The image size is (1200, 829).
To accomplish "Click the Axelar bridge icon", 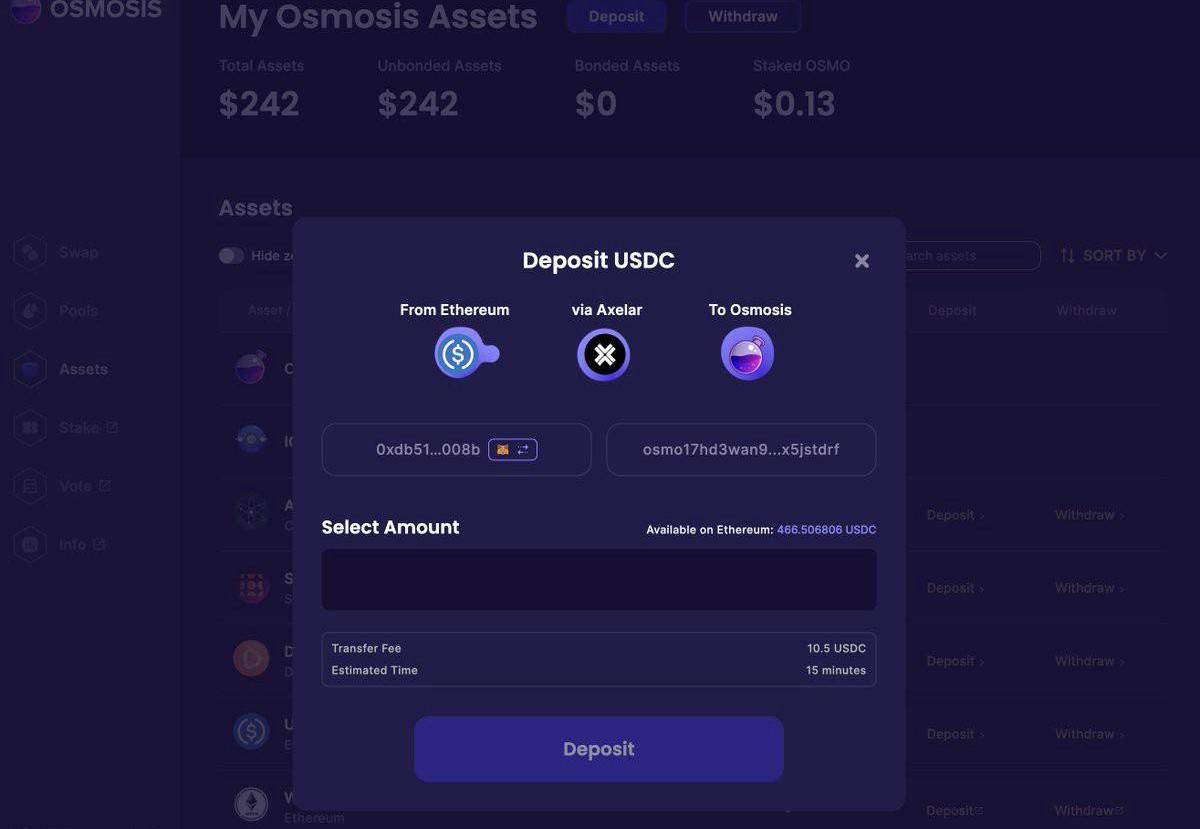I will 604,354.
